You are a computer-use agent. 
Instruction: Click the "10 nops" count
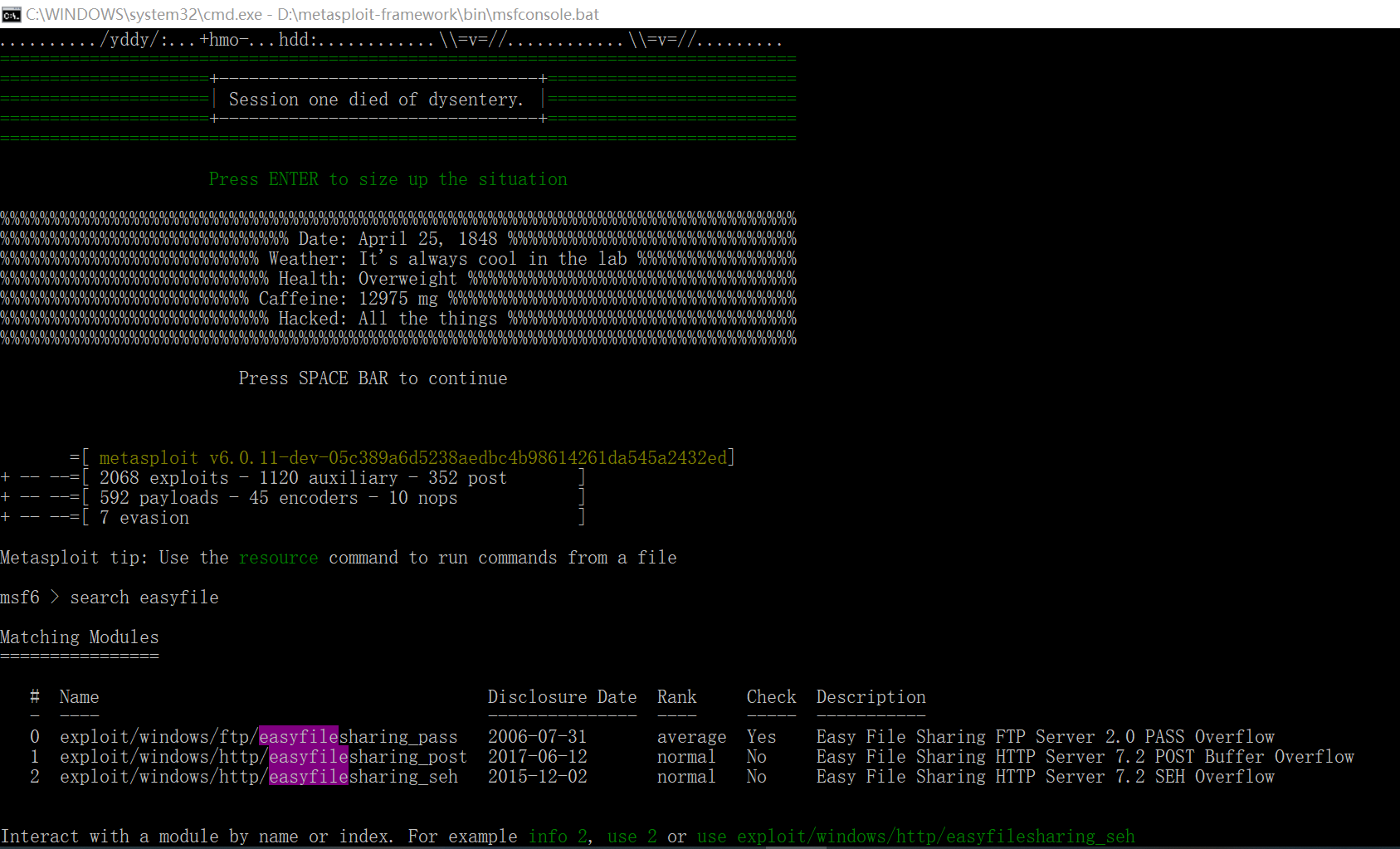coord(422,498)
